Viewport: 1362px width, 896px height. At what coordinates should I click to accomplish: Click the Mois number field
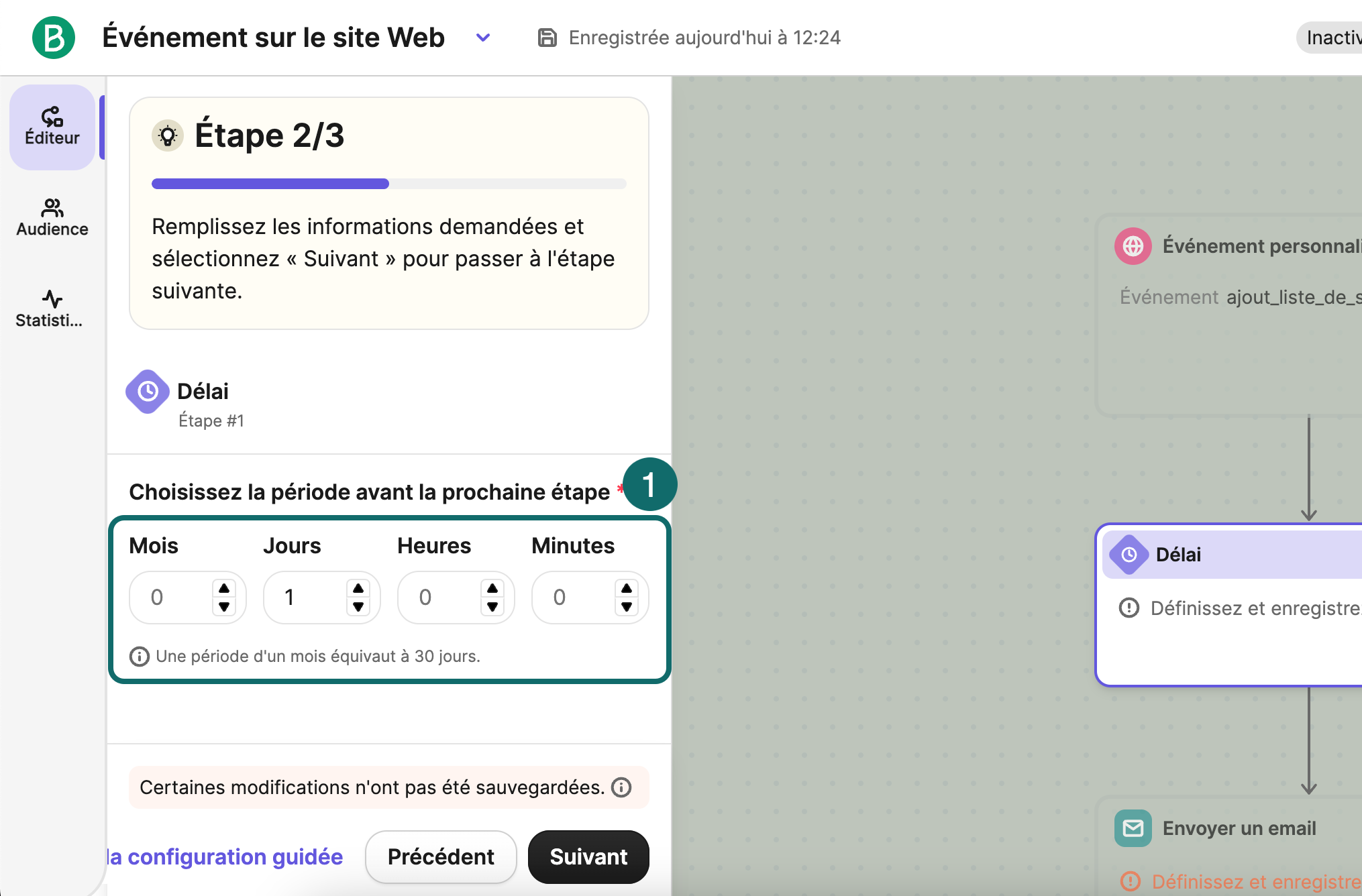pyautogui.click(x=188, y=598)
